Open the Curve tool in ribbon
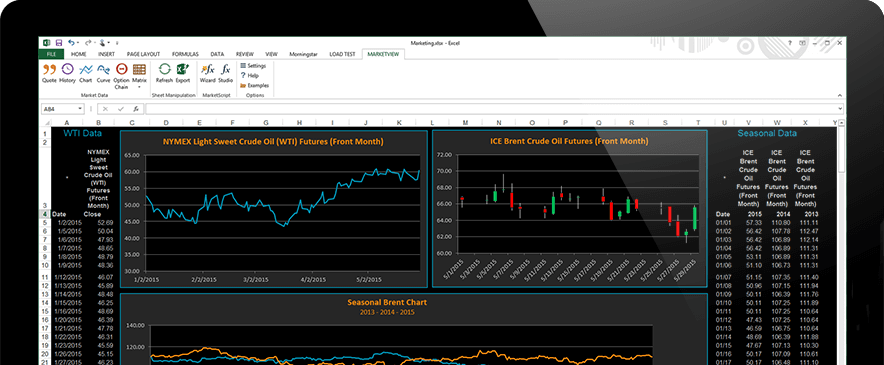The width and height of the screenshot is (884, 365). [103, 73]
